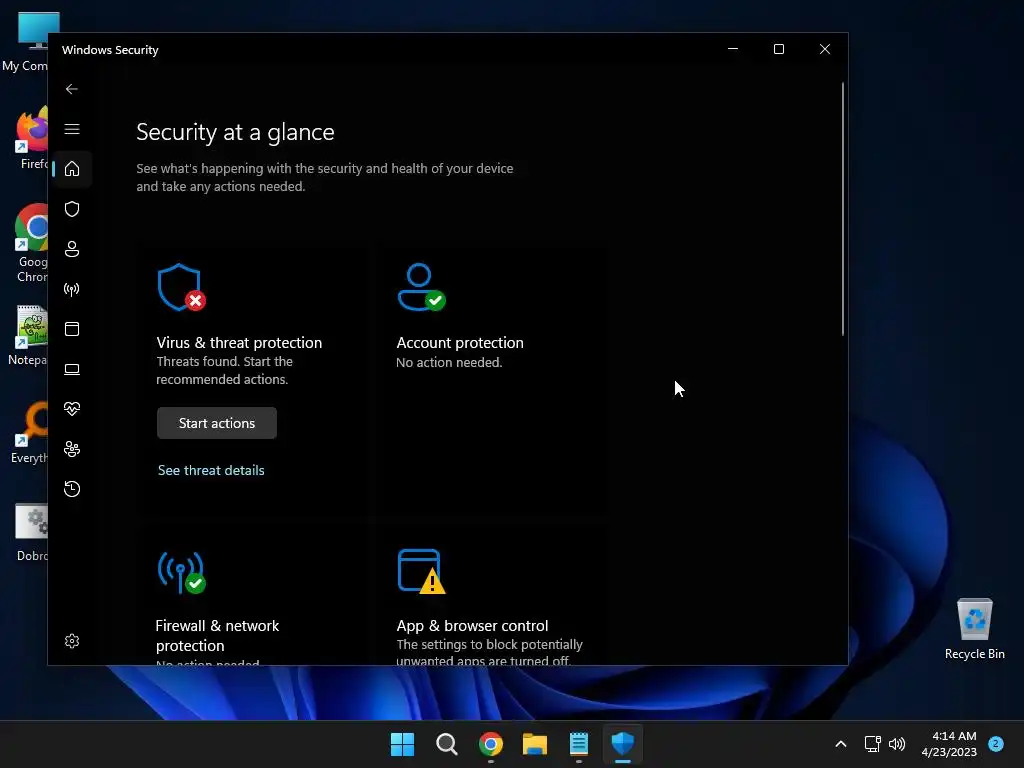Select the Home sidebar icon
Screen dimensions: 1024x768
click(72, 169)
